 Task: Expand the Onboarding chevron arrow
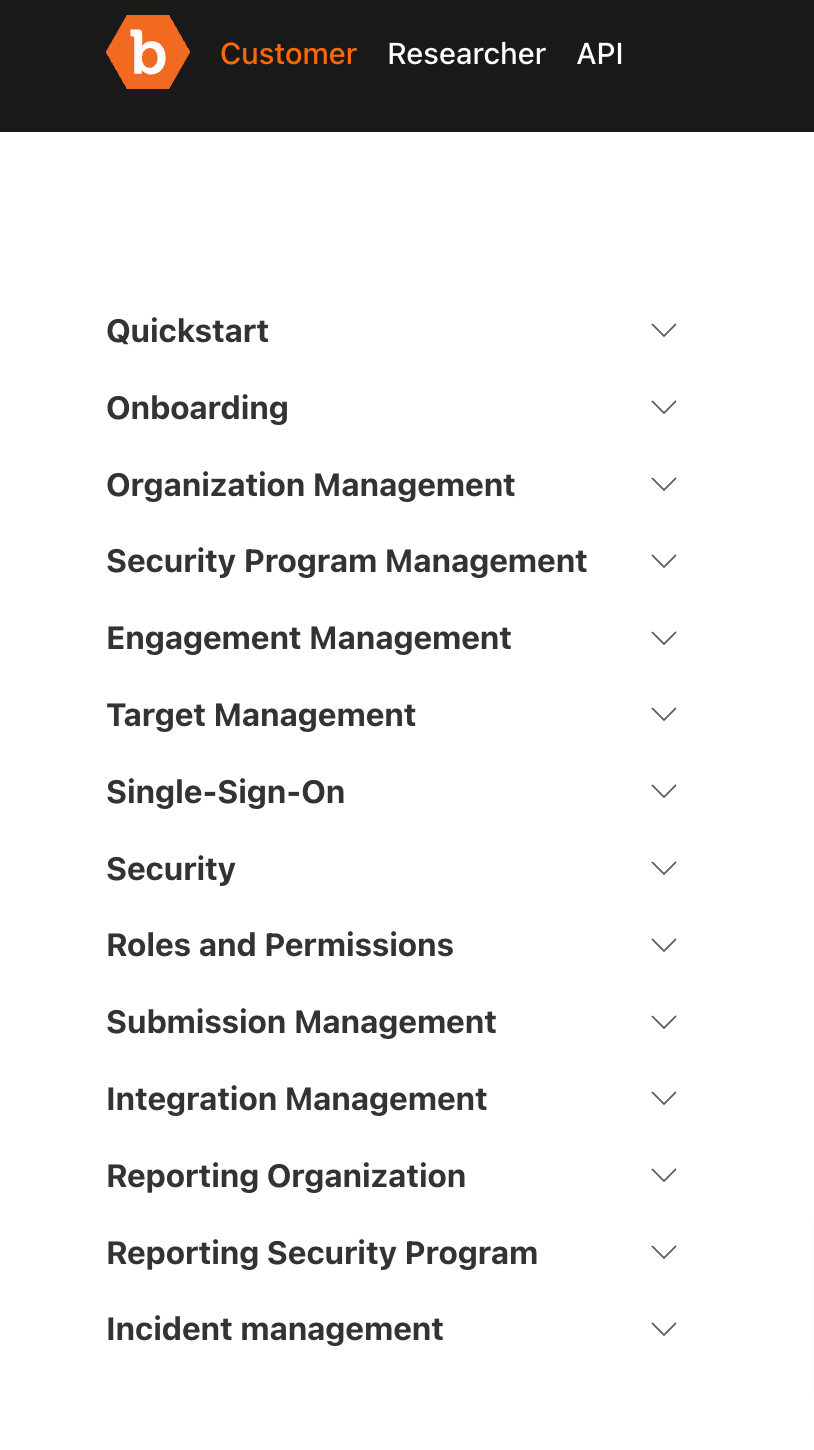tap(664, 407)
